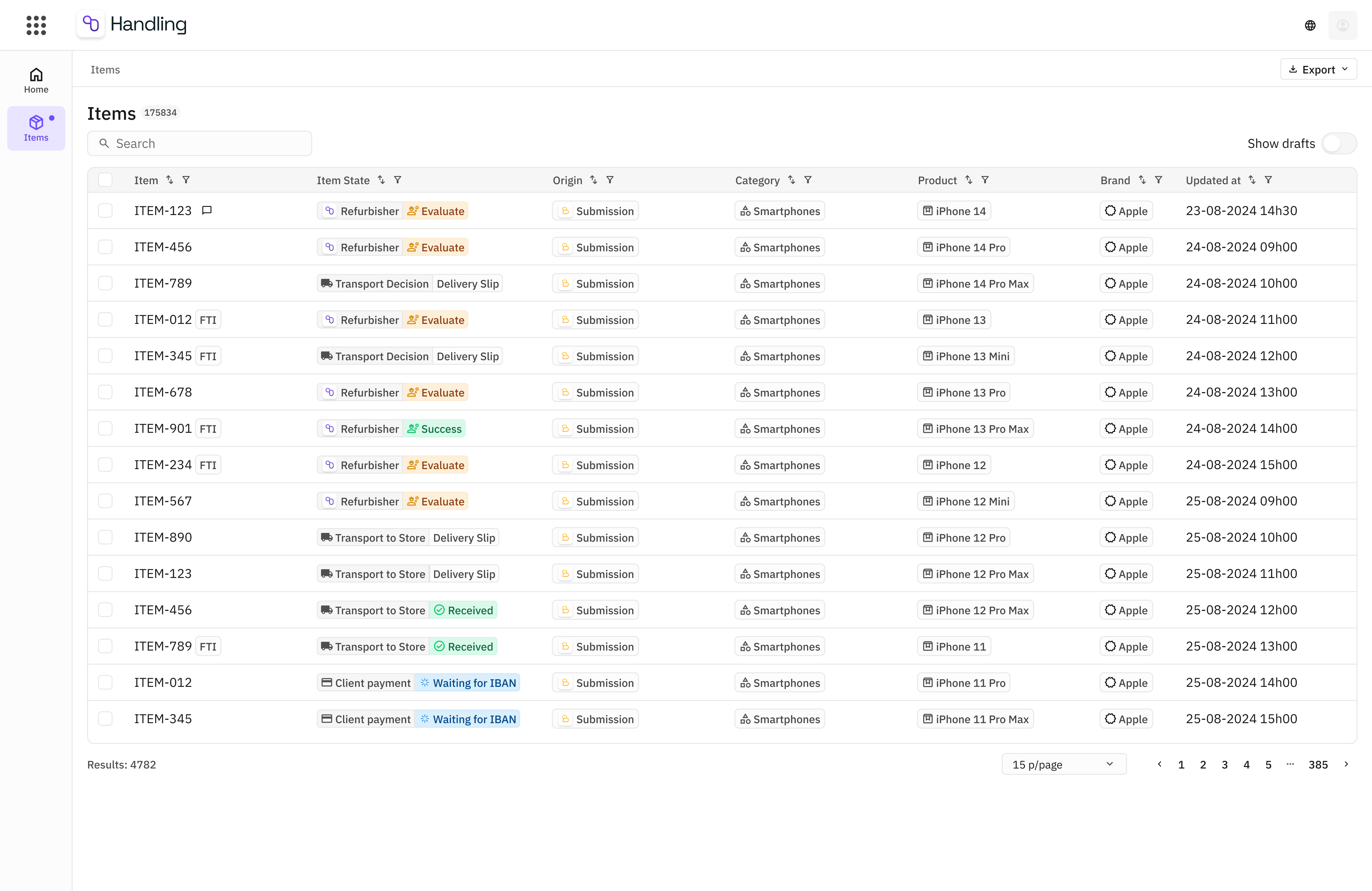Tick the checkbox for row ITEM-901
The image size is (1372, 891).
pyautogui.click(x=106, y=428)
